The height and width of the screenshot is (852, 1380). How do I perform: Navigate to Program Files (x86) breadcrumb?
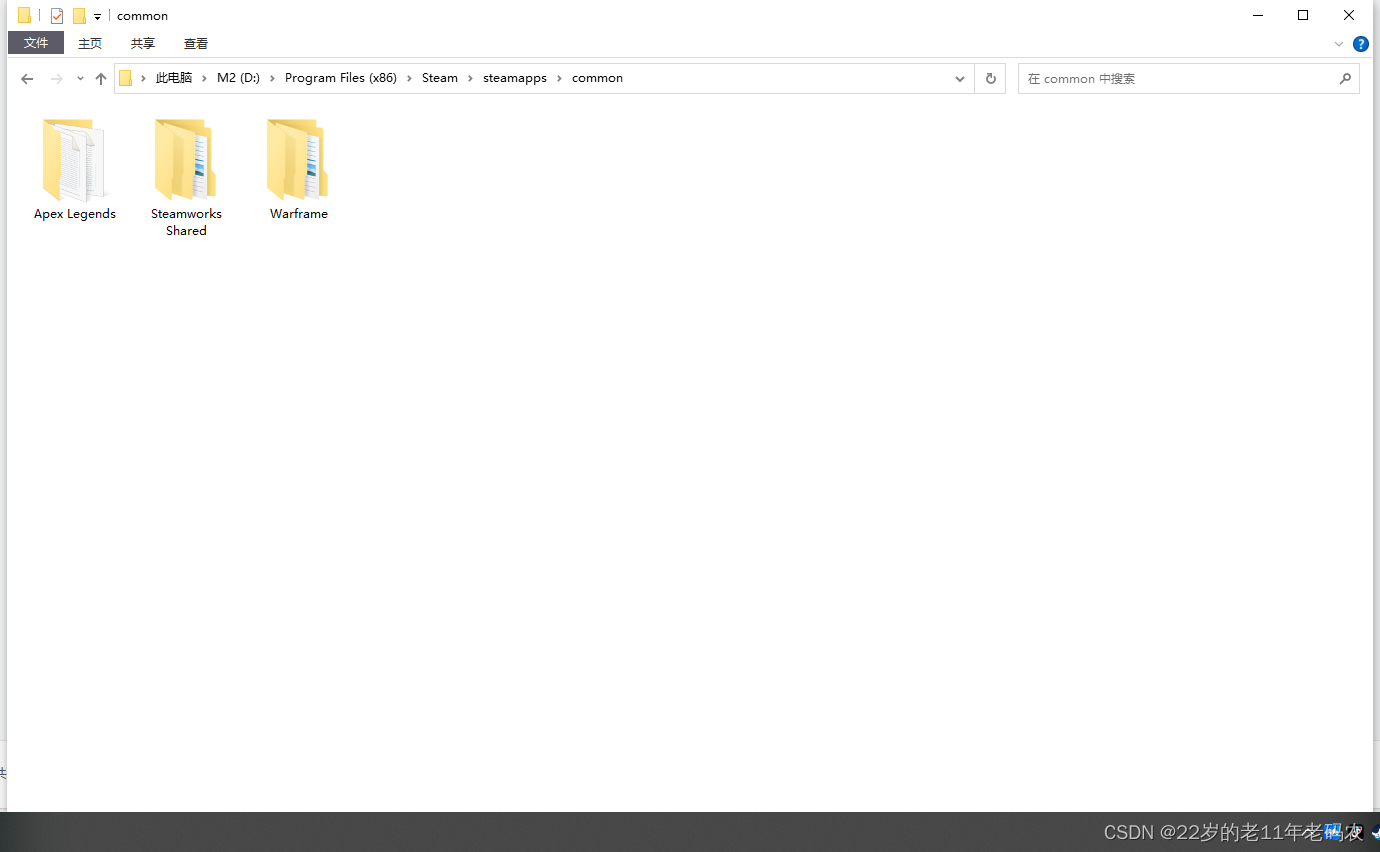[341, 78]
